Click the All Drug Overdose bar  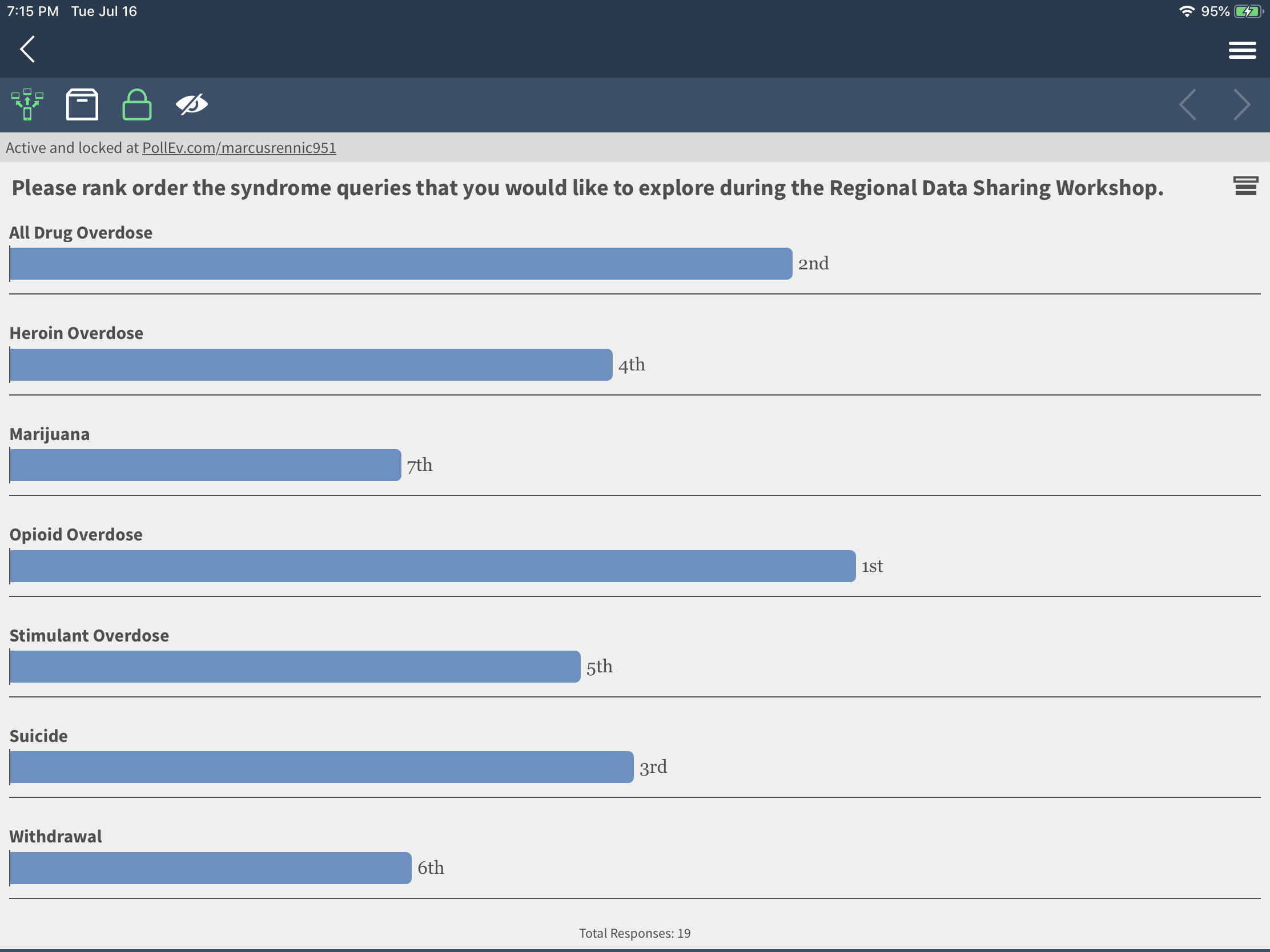coord(401,263)
